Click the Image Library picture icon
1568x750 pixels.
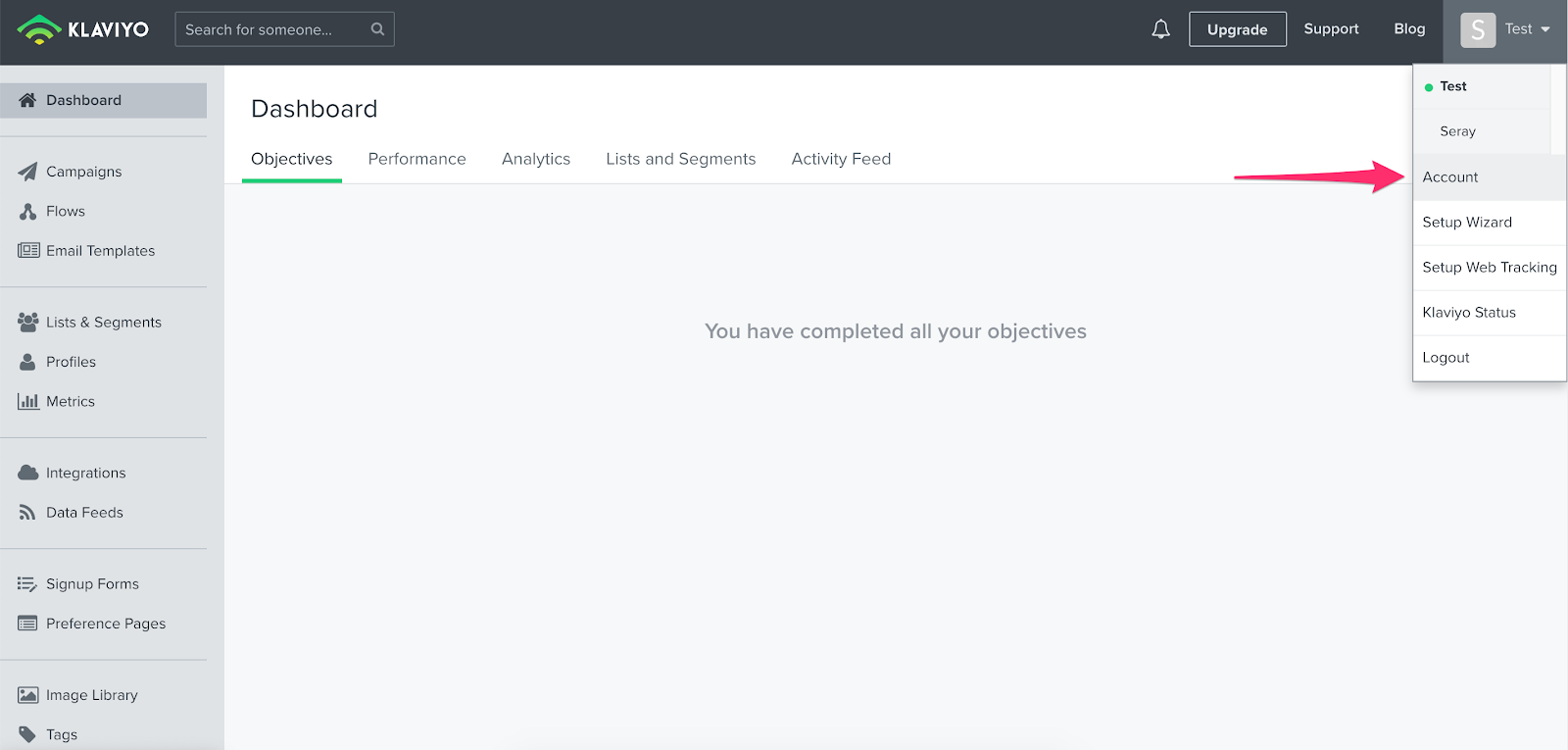click(x=27, y=695)
